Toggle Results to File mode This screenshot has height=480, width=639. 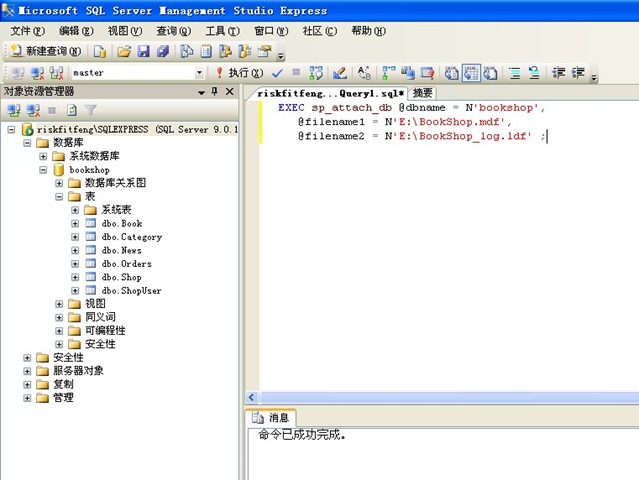[x=490, y=73]
